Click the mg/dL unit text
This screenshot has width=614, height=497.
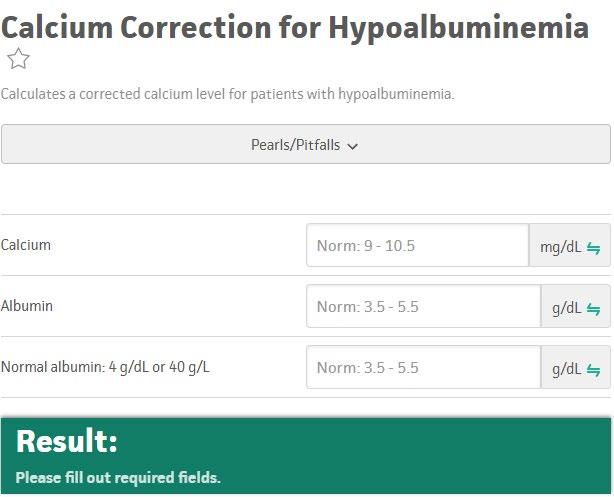click(561, 247)
